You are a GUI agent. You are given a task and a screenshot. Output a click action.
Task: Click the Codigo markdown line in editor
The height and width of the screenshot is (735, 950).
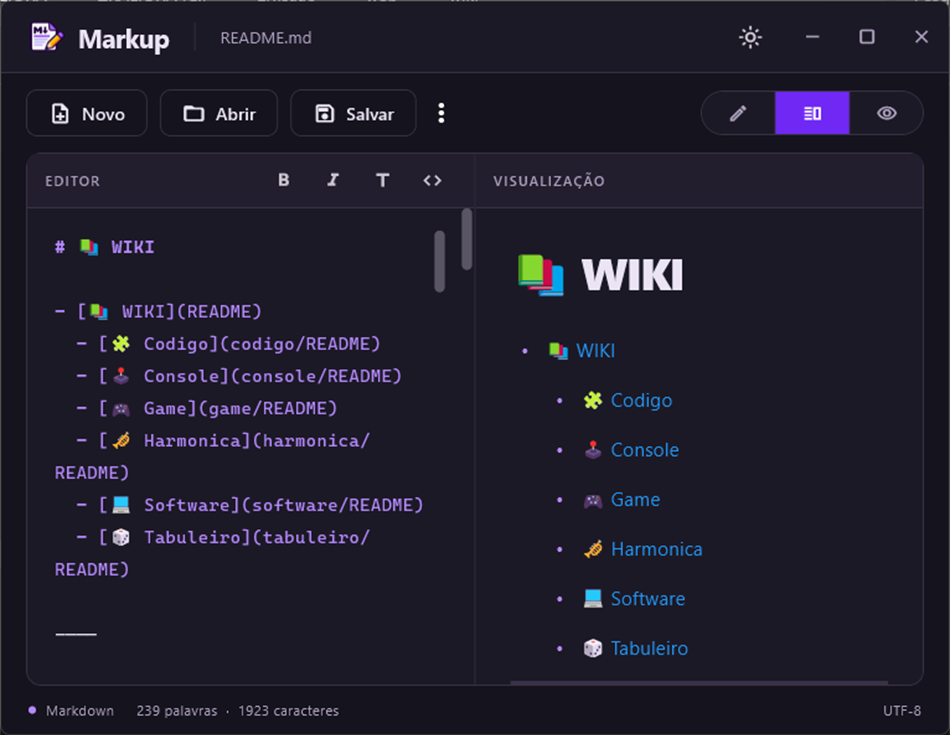(x=228, y=344)
